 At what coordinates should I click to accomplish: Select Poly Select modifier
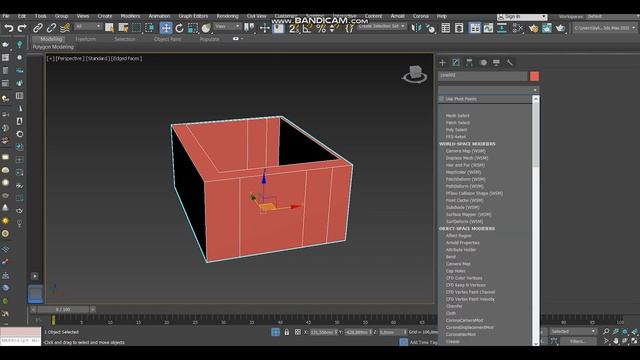pyautogui.click(x=456, y=130)
